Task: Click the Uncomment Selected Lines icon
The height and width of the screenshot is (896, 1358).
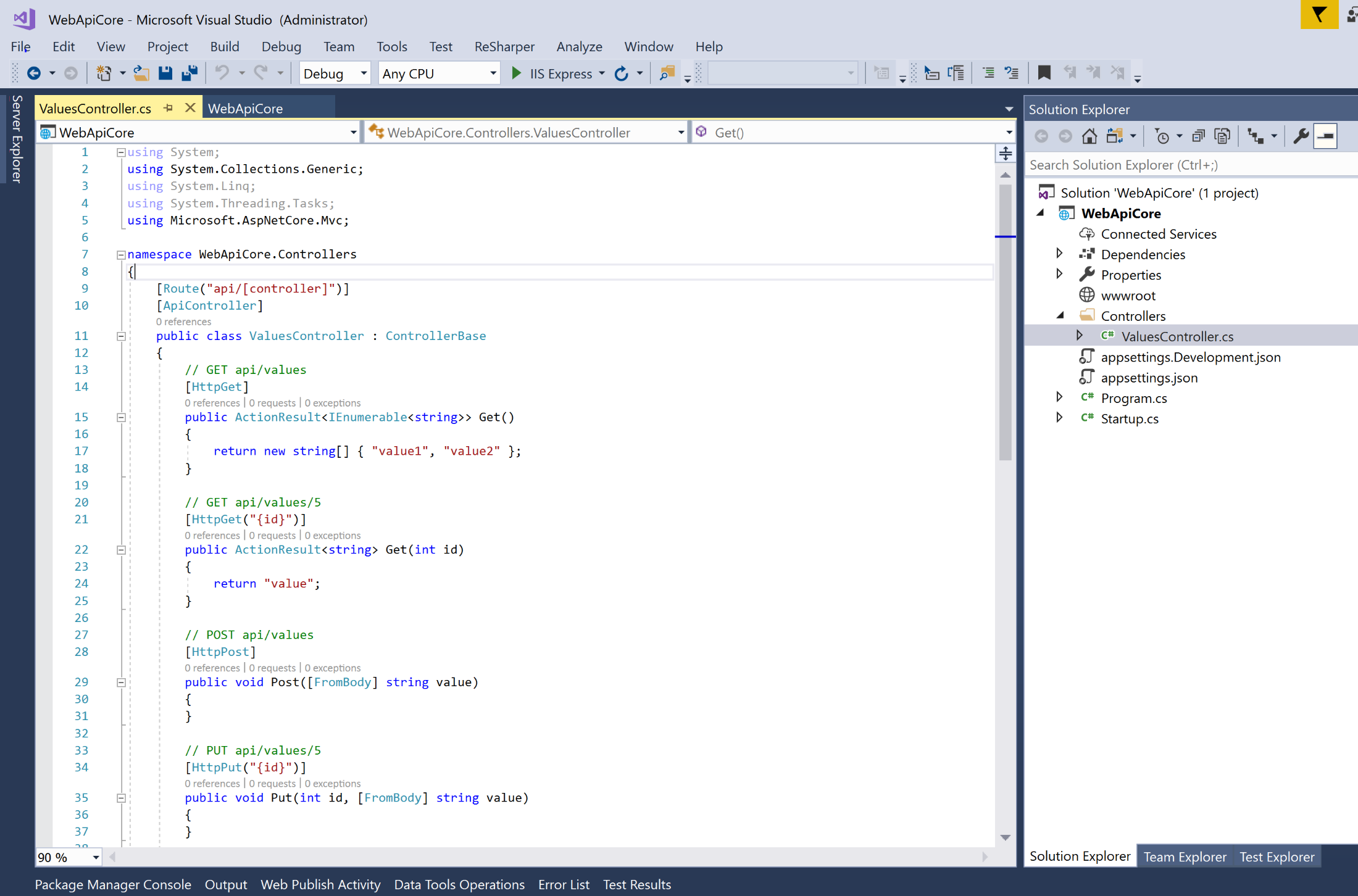Action: tap(1012, 73)
